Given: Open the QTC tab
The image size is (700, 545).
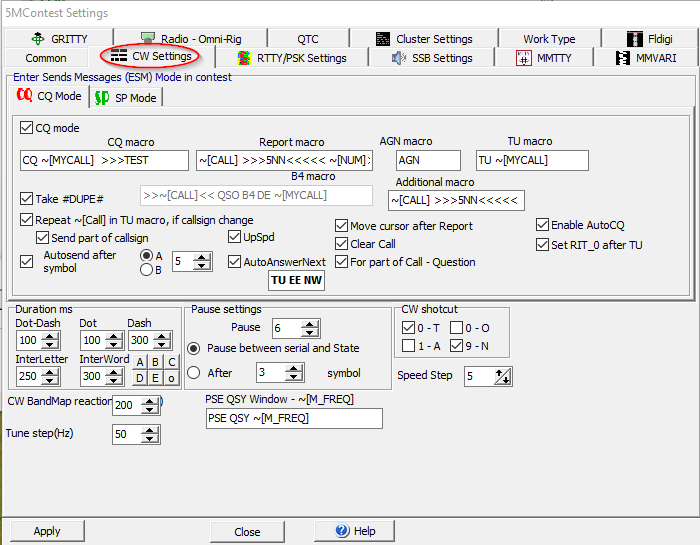Looking at the screenshot, I should (x=307, y=39).
